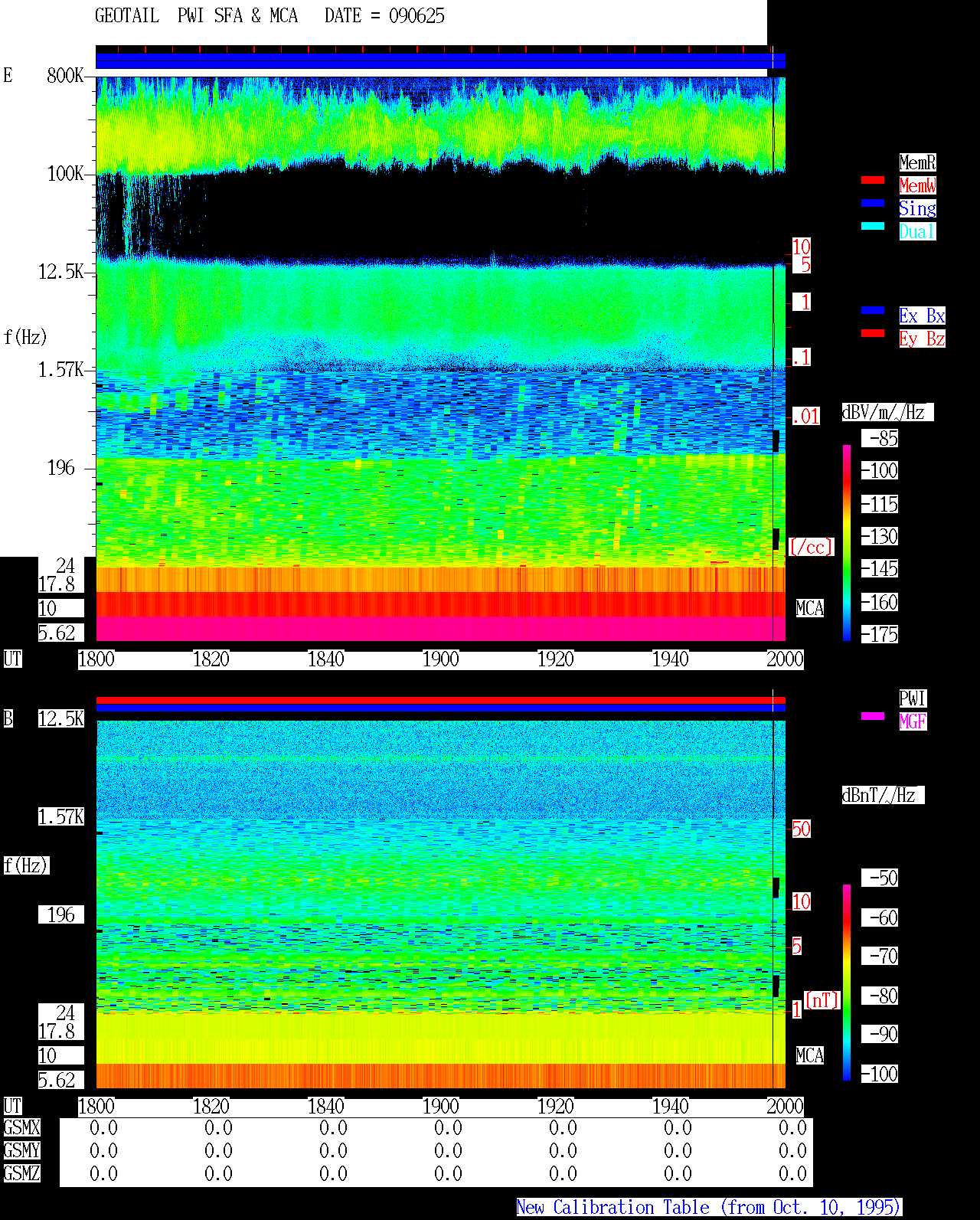Click the 12.5K label on B panel
Image resolution: width=980 pixels, height=1220 pixels.
(x=61, y=718)
